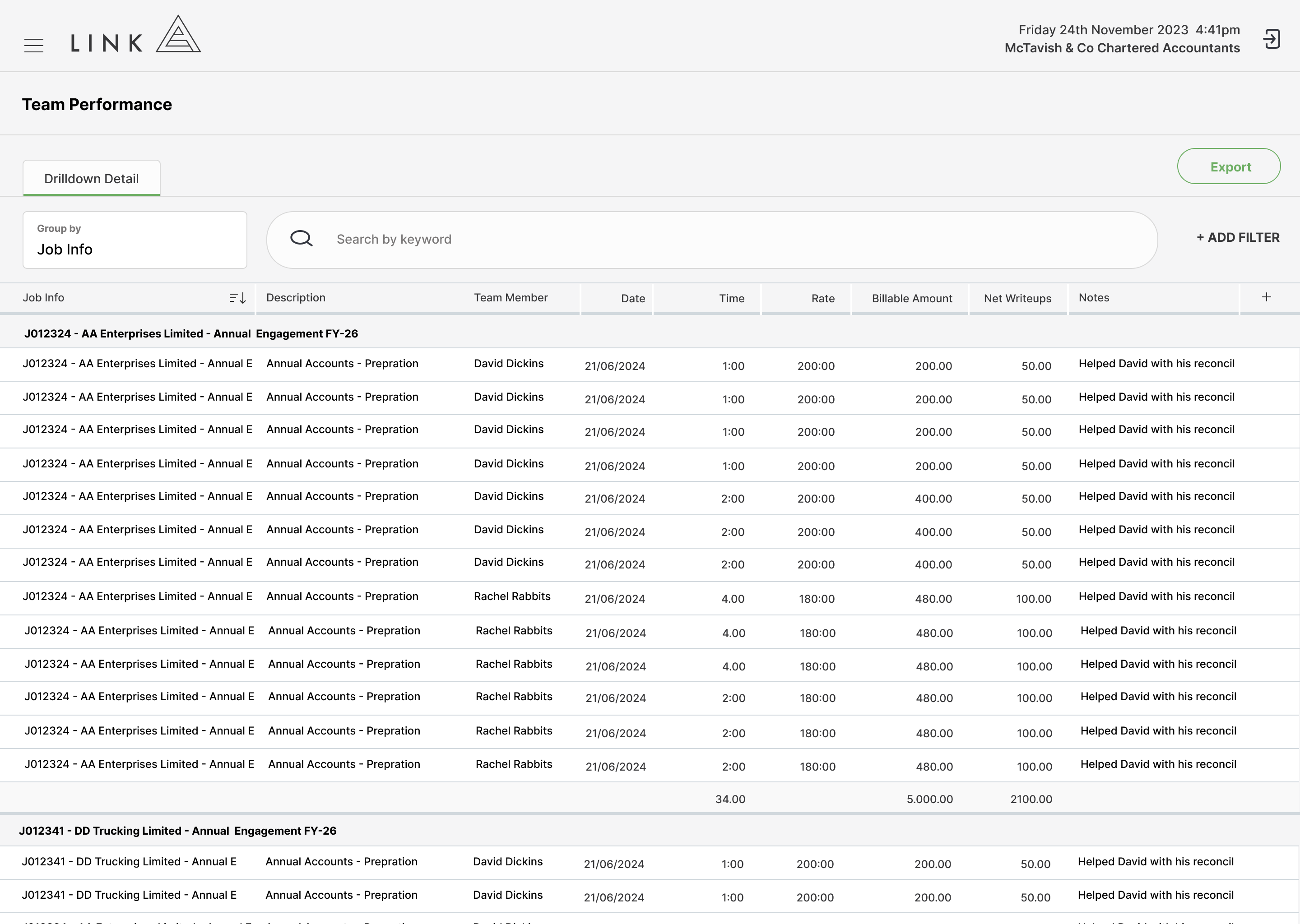Screen dimensions: 1300x924
Task: Click the 2100.00 net writeups total
Action: (x=1031, y=799)
